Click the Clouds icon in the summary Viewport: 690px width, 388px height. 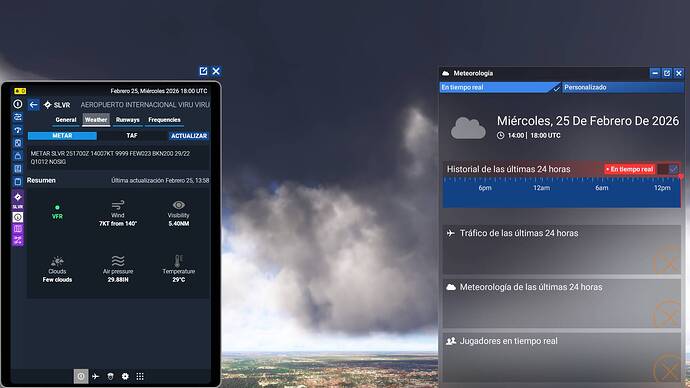(x=57, y=261)
